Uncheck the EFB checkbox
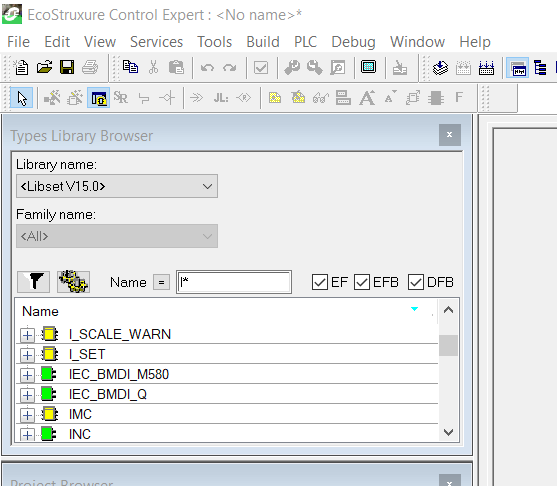Screen dimensions: 557x486 click(362, 282)
